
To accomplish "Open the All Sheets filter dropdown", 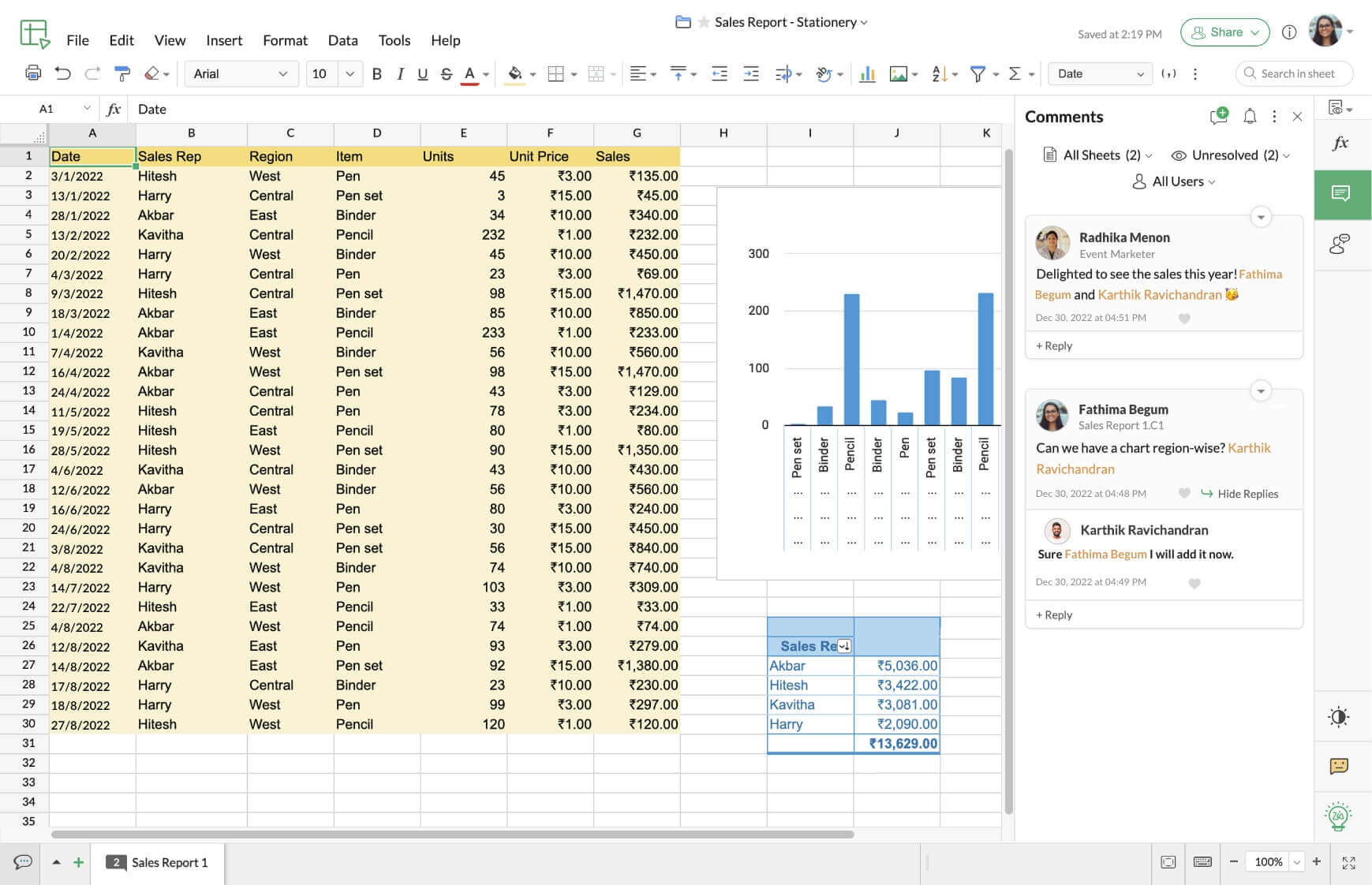I will [1098, 155].
